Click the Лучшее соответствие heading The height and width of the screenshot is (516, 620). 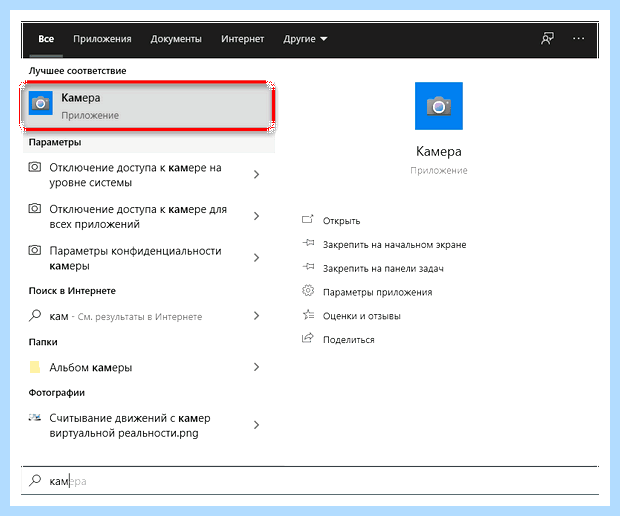tap(78, 71)
